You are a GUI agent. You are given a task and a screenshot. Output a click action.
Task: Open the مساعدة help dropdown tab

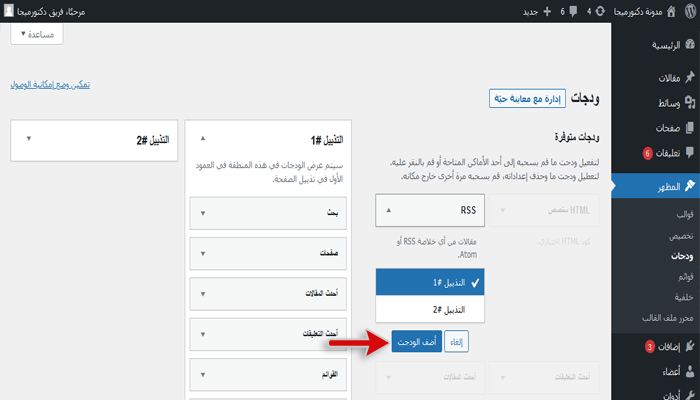37,33
